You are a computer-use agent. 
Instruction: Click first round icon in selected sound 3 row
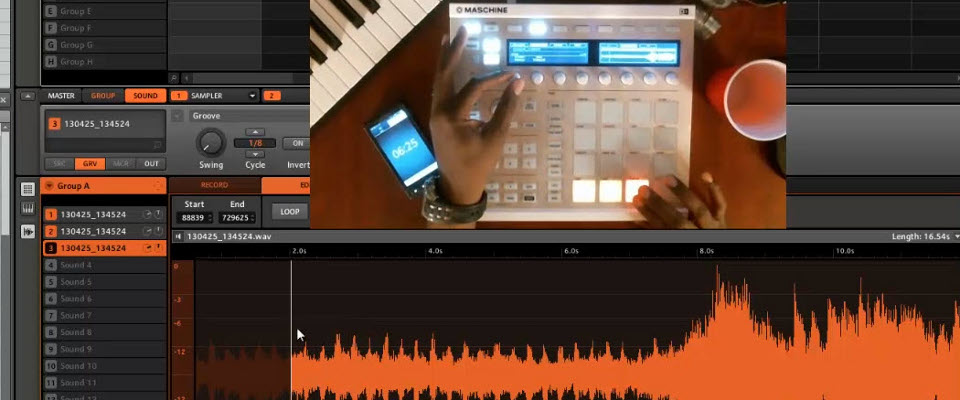(x=147, y=248)
